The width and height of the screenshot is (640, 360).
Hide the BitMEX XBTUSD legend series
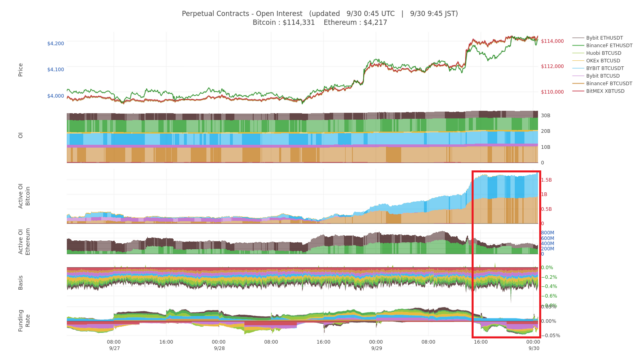coord(599,91)
